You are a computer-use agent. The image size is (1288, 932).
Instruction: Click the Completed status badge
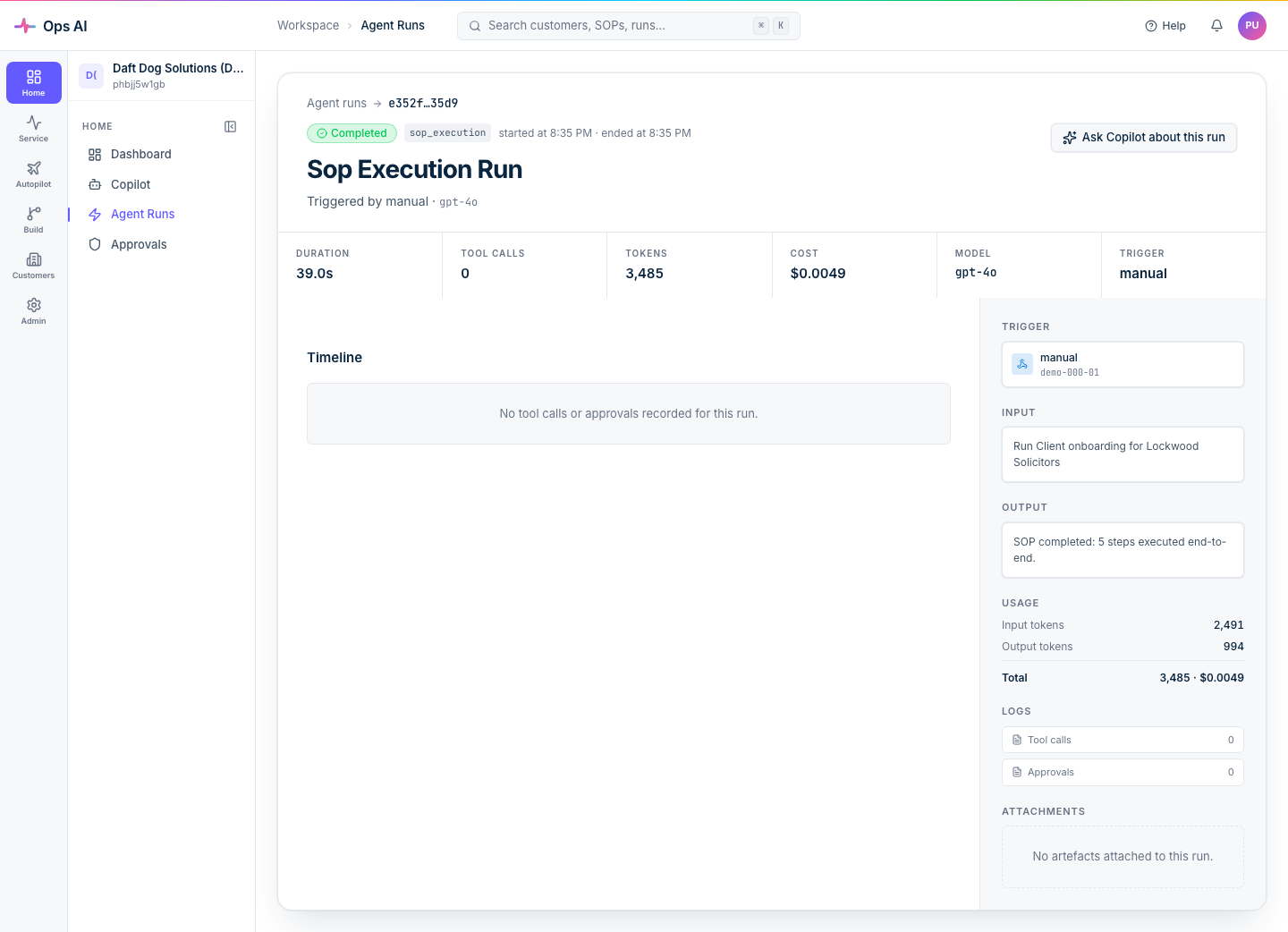[352, 133]
